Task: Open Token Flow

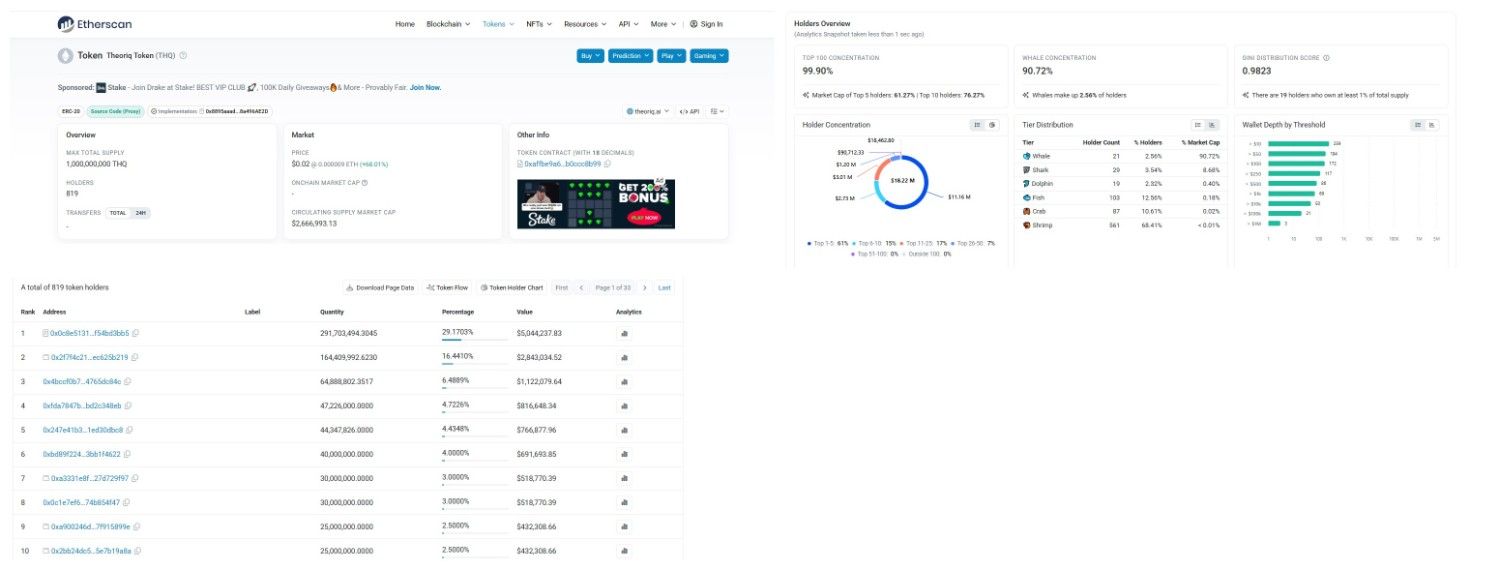Action: pos(447,288)
